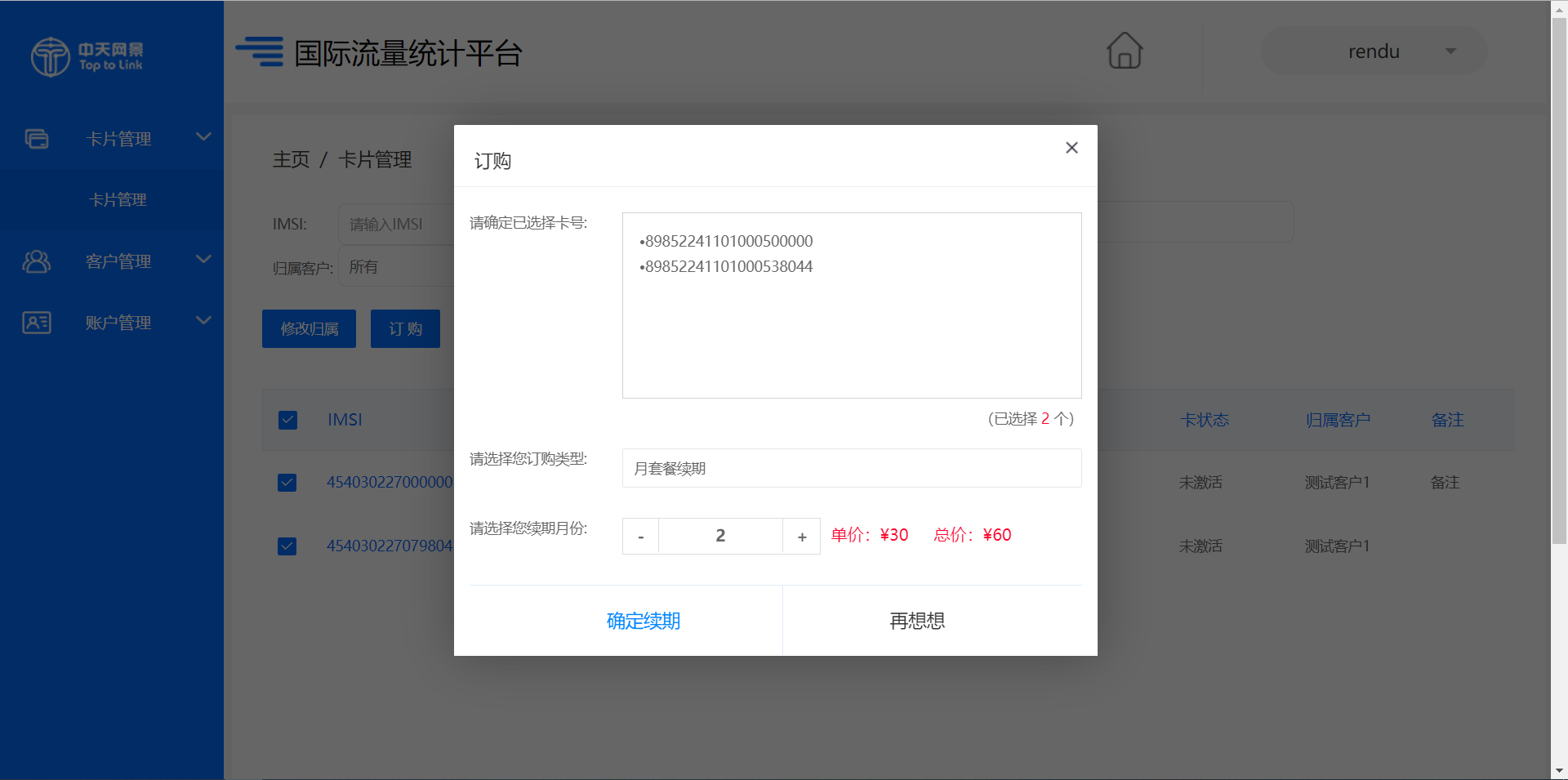
Task: Select 客户管理 in the sidebar
Action: click(118, 261)
